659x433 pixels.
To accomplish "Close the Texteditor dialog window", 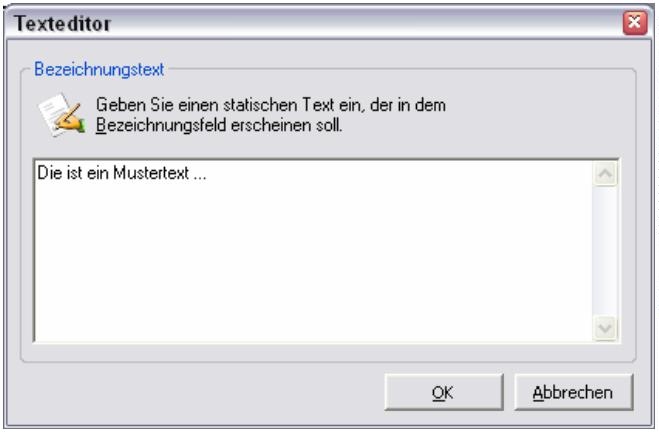I will tap(644, 20).
